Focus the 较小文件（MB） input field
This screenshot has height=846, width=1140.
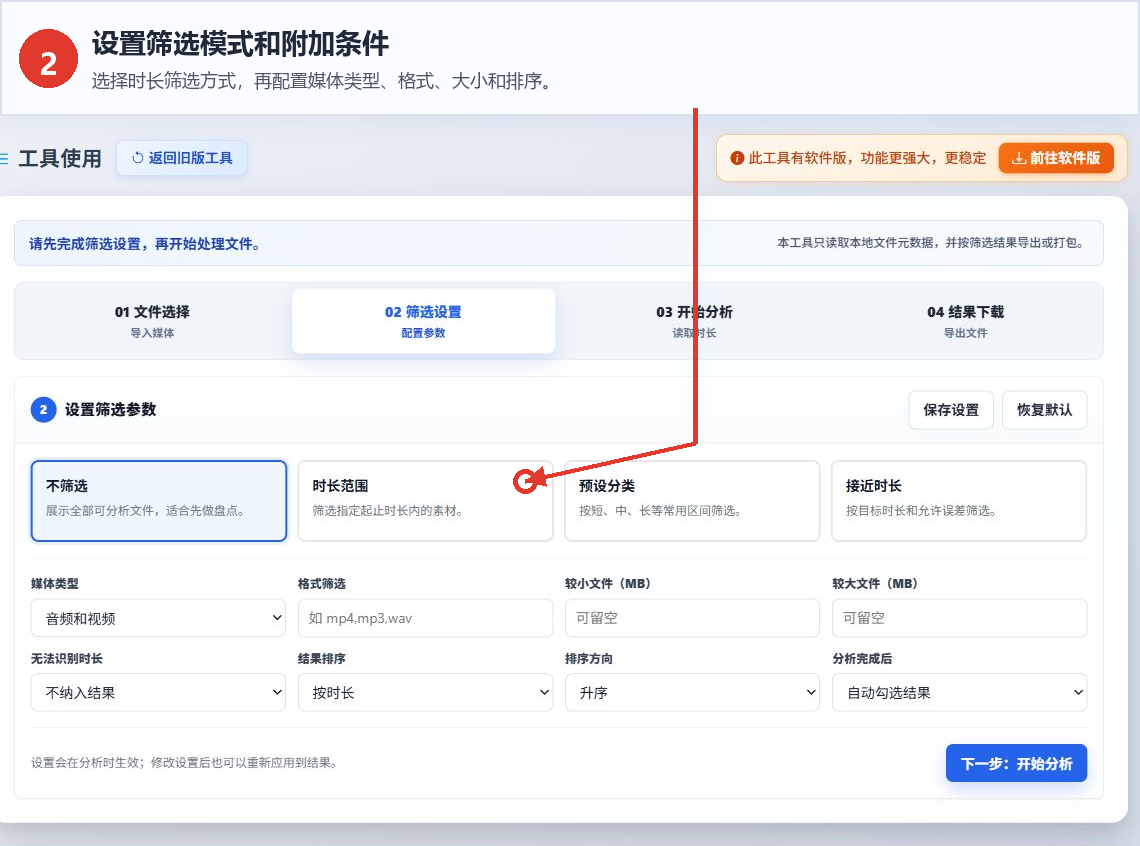692,618
